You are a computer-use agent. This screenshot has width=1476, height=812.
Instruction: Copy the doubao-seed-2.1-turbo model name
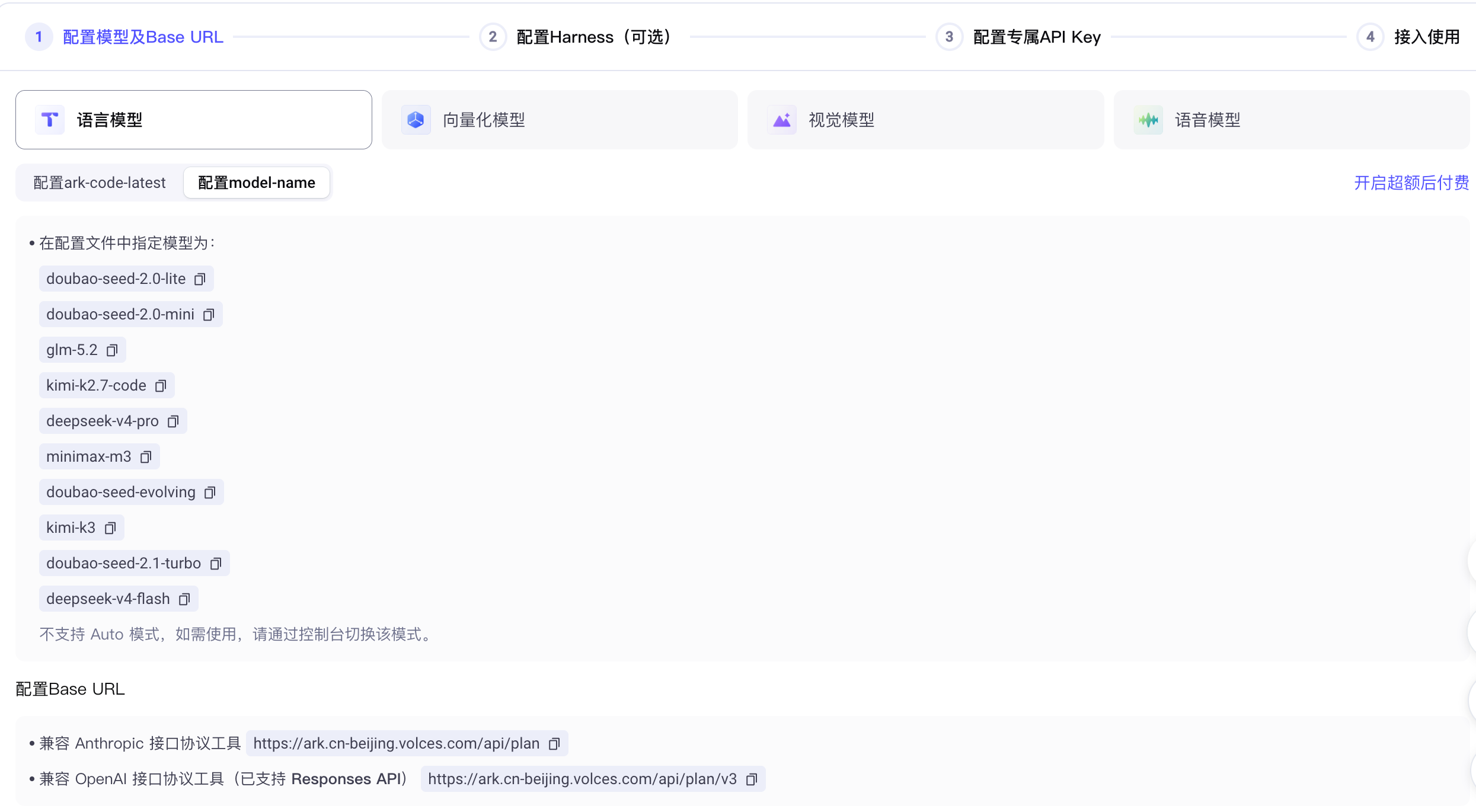point(216,564)
